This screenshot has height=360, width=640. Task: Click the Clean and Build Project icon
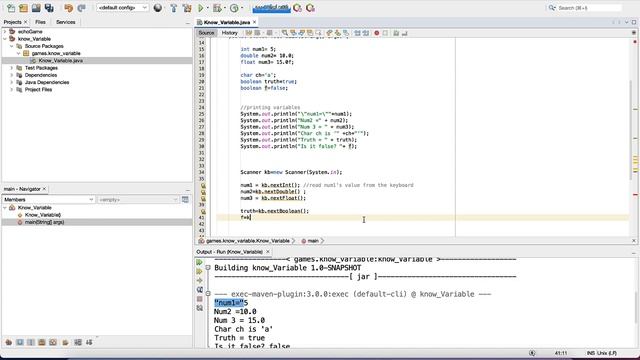(187, 8)
